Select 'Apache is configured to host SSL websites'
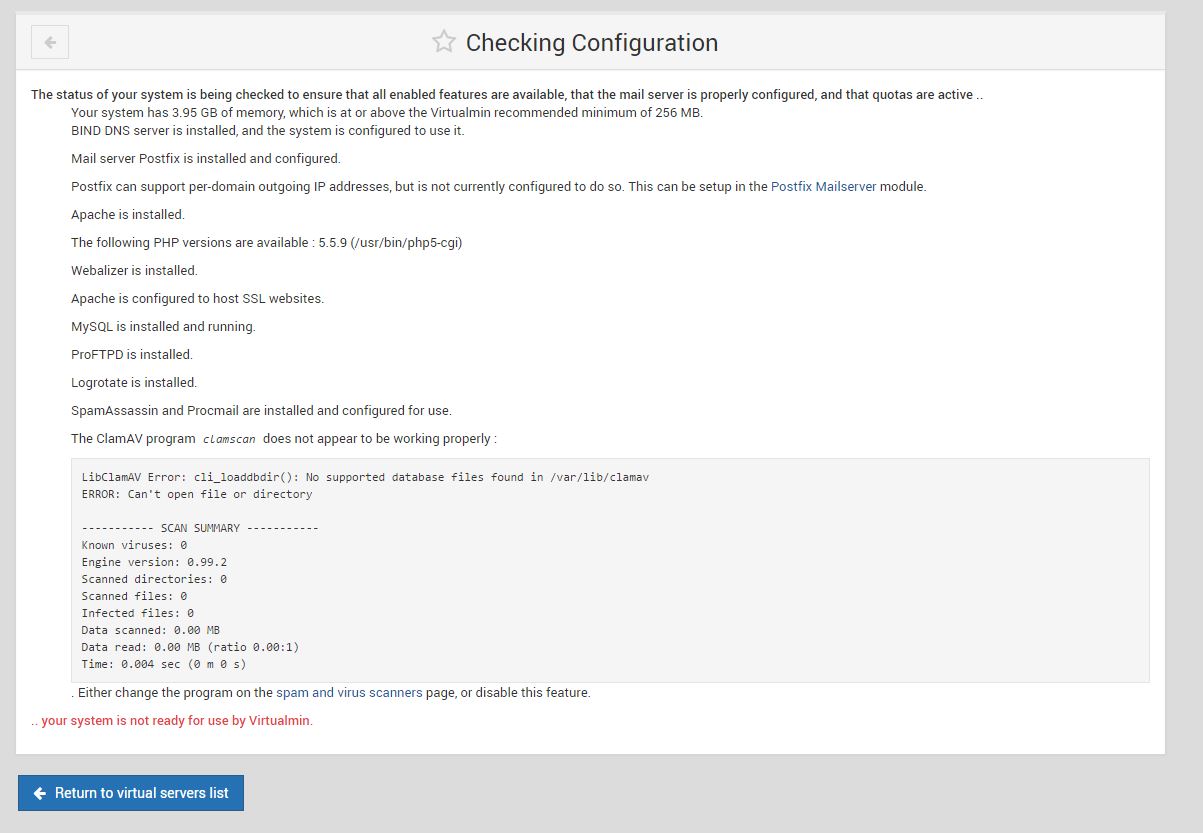 197,299
